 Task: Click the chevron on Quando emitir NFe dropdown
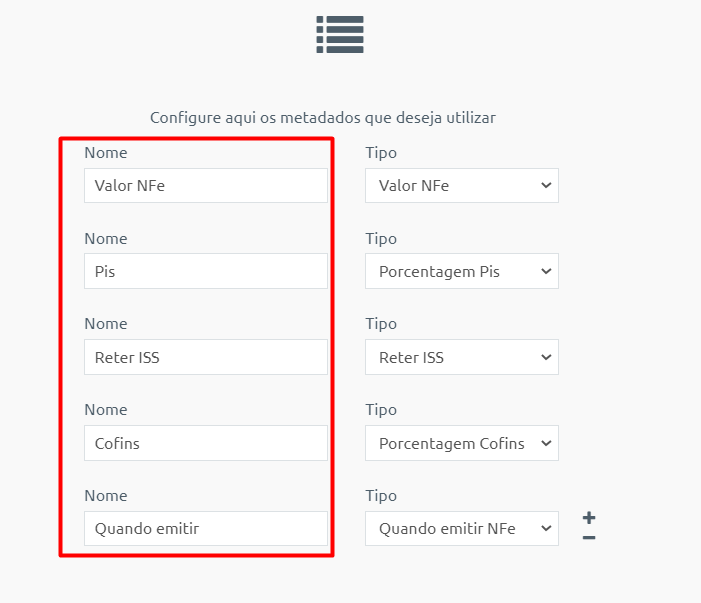tap(546, 528)
